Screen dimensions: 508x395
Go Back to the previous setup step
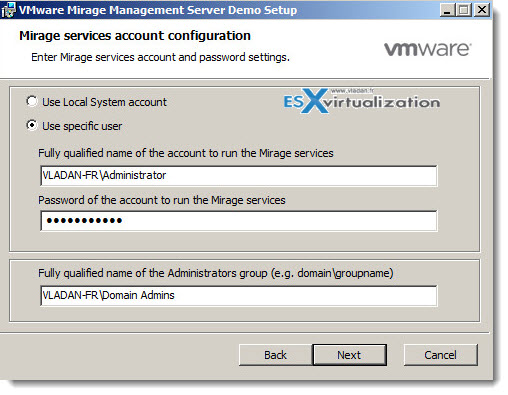(x=275, y=355)
